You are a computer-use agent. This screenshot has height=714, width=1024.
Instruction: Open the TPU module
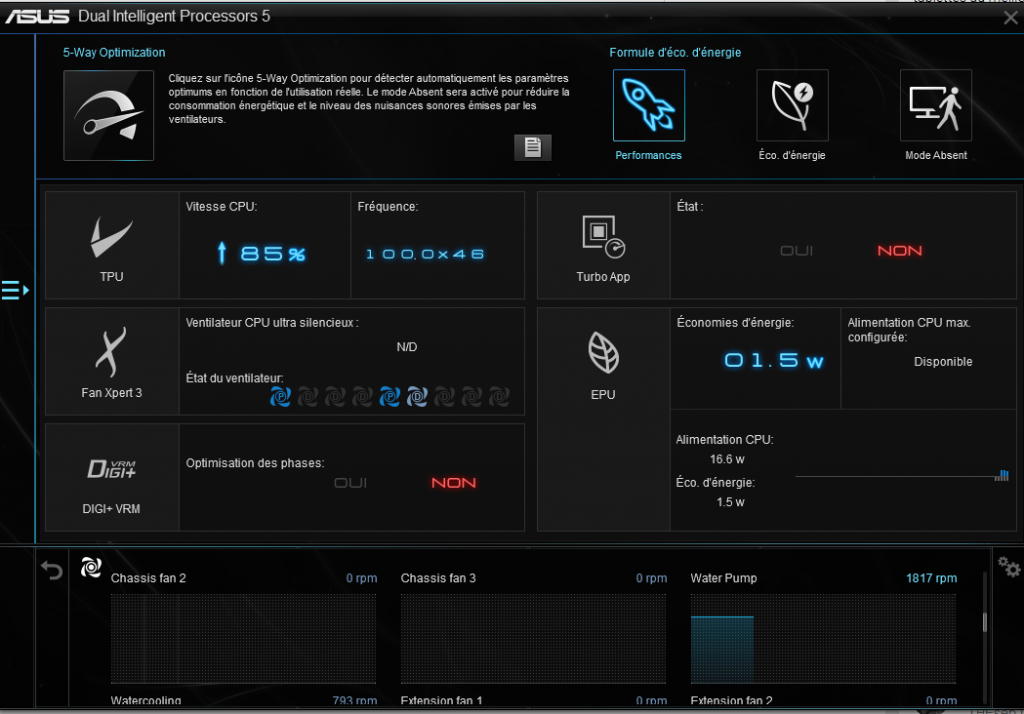coord(112,246)
